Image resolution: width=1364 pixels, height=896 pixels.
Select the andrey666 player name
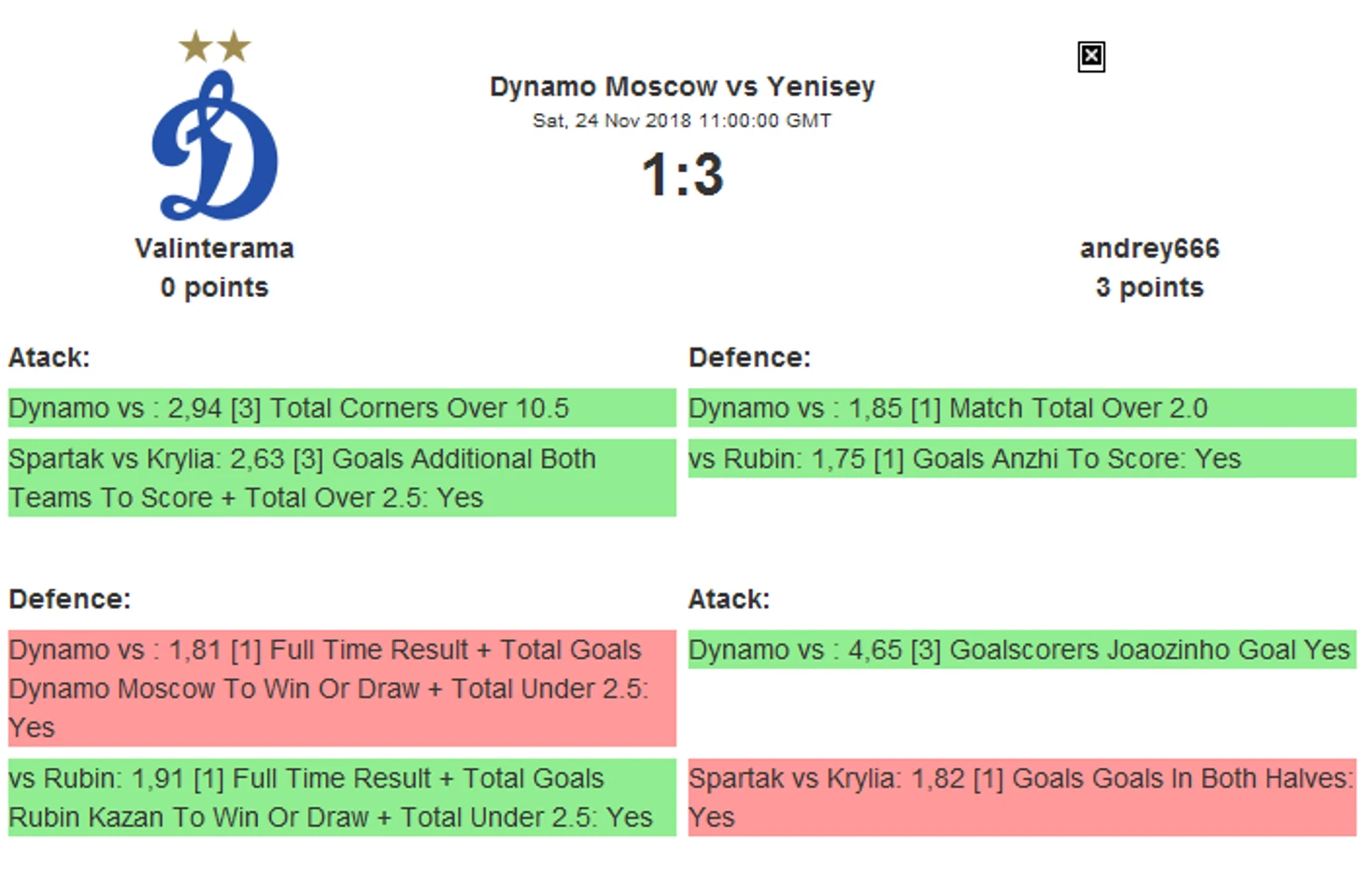tap(1149, 249)
